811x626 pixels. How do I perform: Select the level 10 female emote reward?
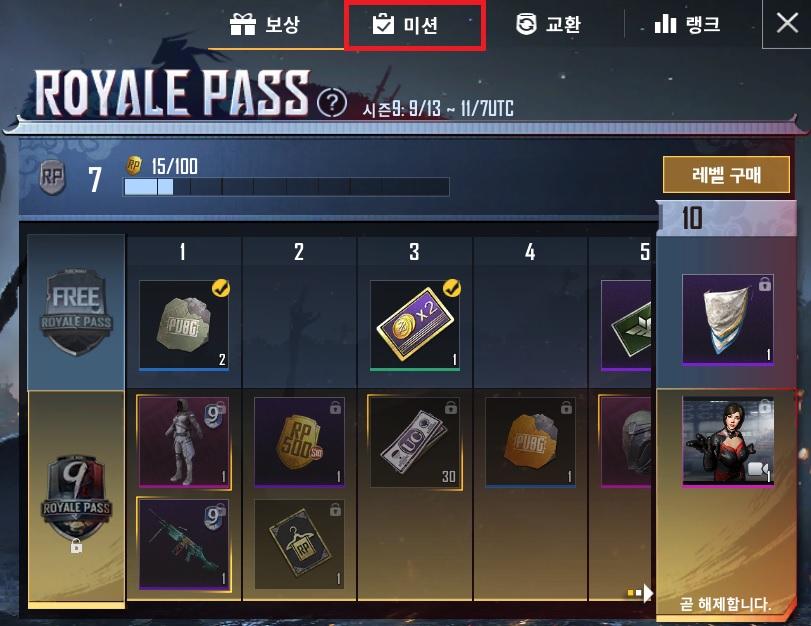tap(728, 441)
